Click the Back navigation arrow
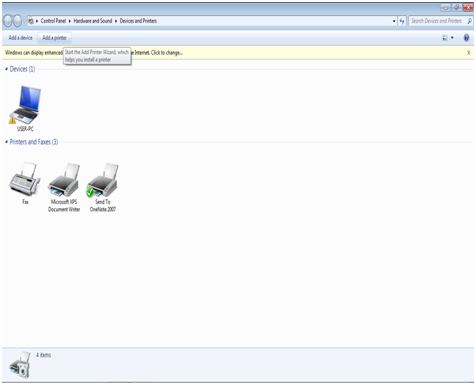This screenshot has width=476, height=385. 8,21
